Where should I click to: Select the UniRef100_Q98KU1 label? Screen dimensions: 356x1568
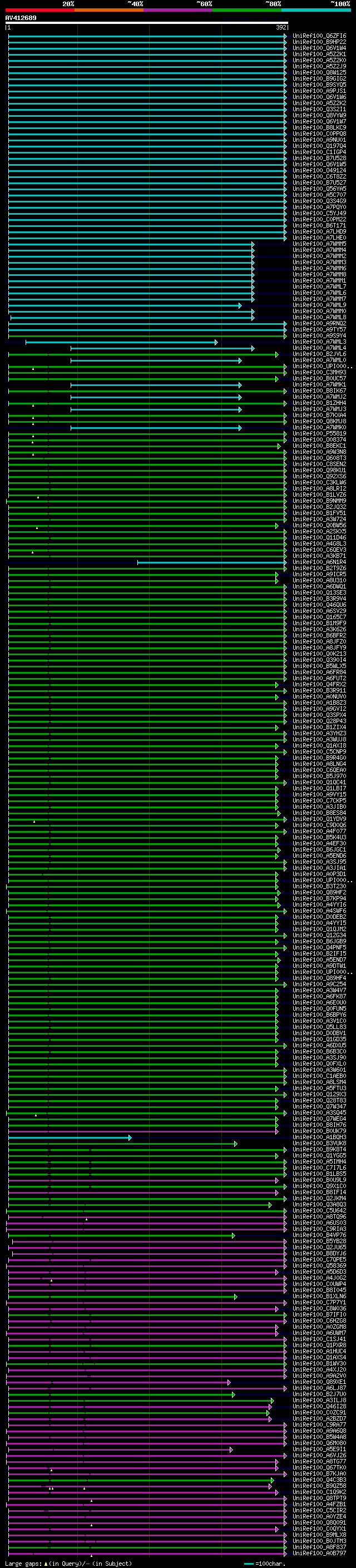319,470
